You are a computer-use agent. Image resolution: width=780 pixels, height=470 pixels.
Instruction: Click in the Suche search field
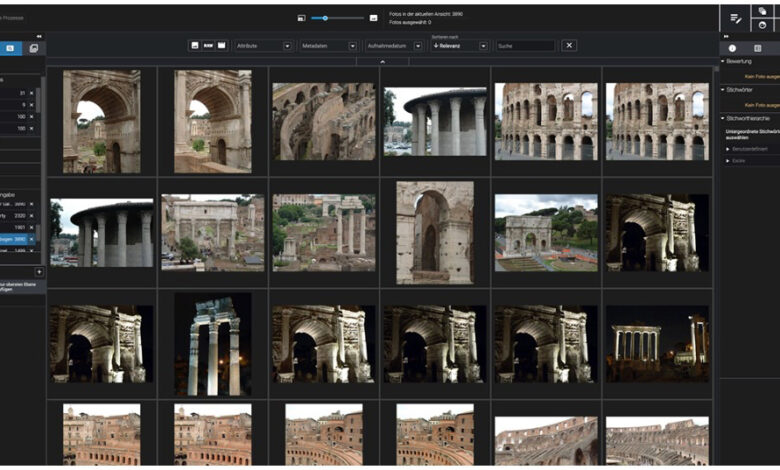click(x=525, y=46)
